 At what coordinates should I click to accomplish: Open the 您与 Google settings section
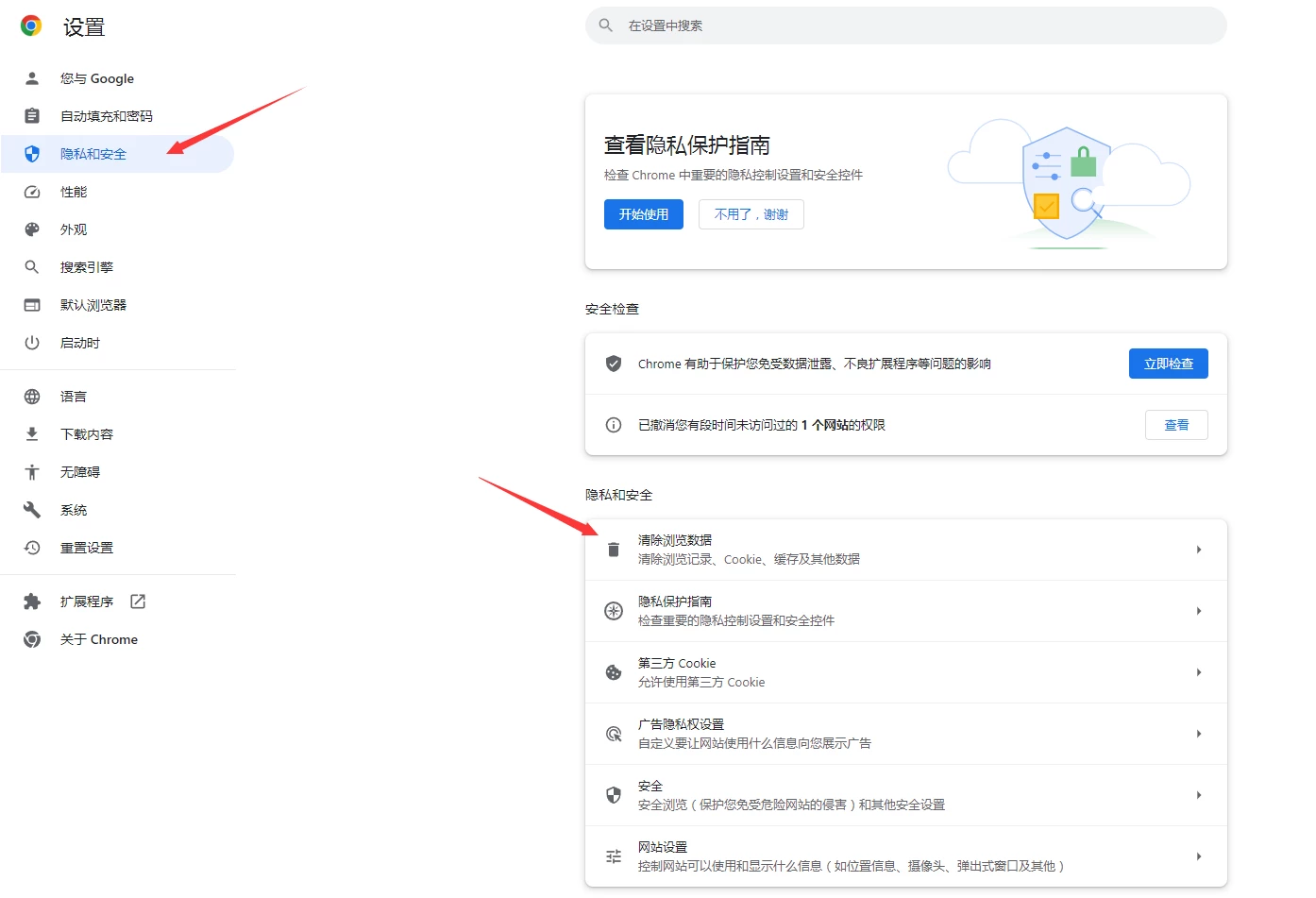pyautogui.click(x=117, y=78)
